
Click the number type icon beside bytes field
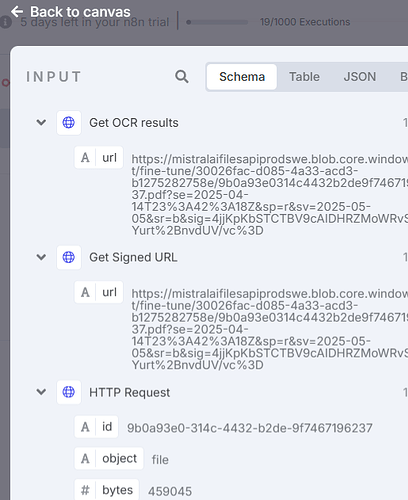[85, 490]
